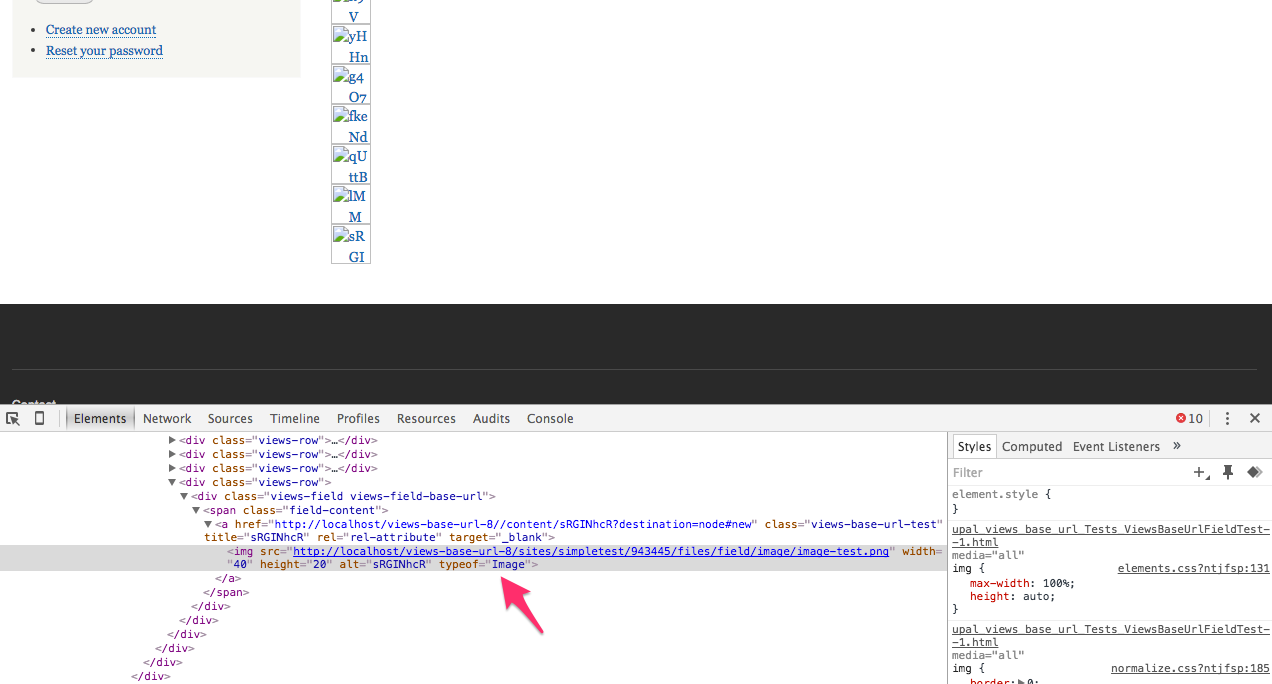1272x684 pixels.
Task: Switch to the Network tab
Action: tap(166, 418)
